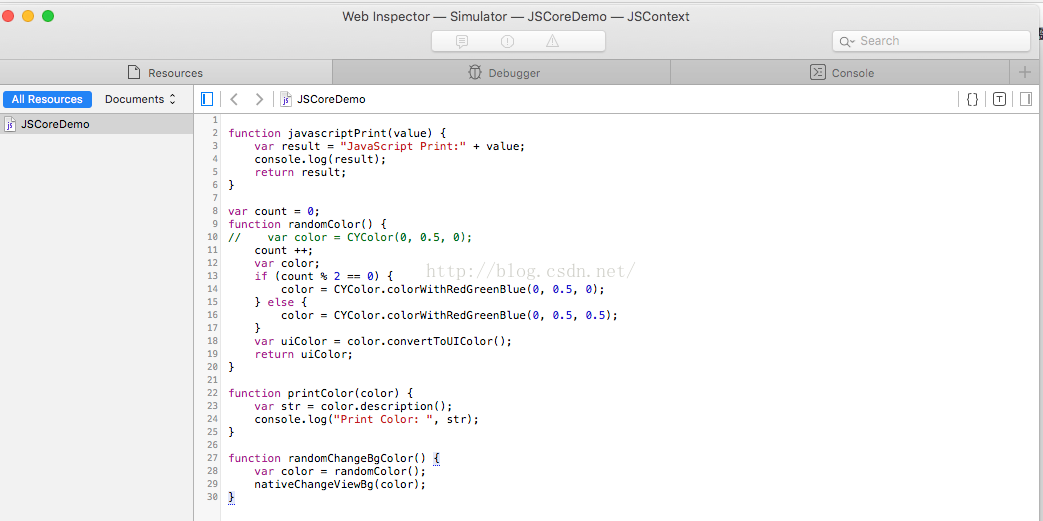Click 'return result;' statement
The width and height of the screenshot is (1043, 521).
point(301,172)
